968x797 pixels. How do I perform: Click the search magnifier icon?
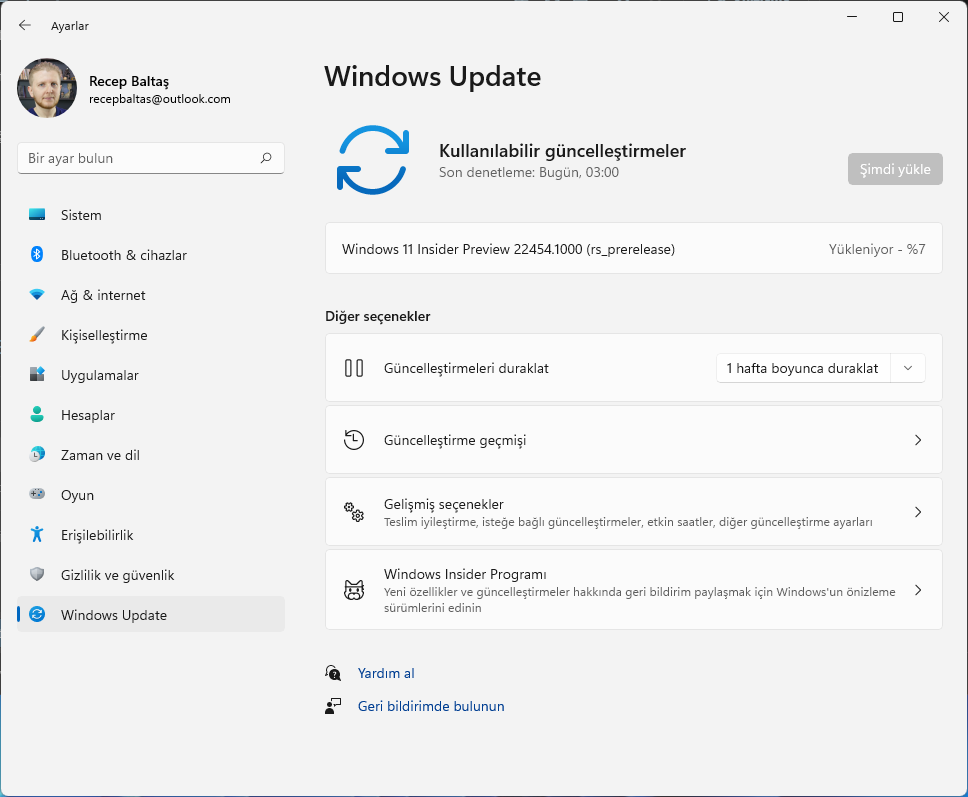266,158
